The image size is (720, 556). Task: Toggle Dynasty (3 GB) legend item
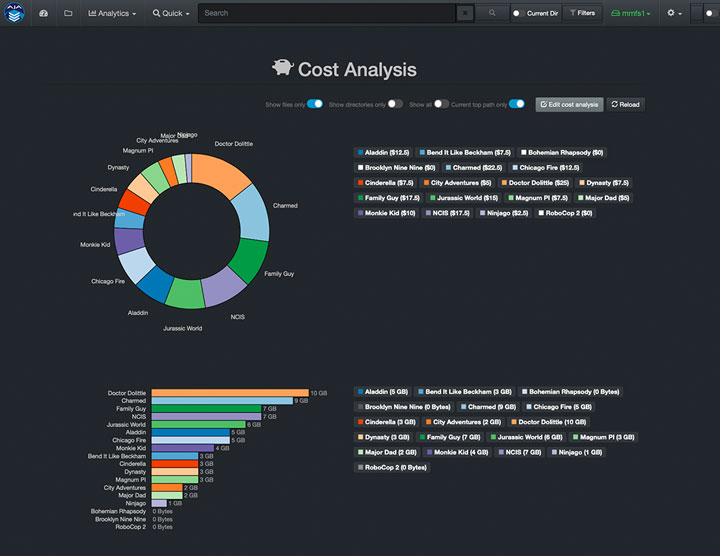click(383, 438)
